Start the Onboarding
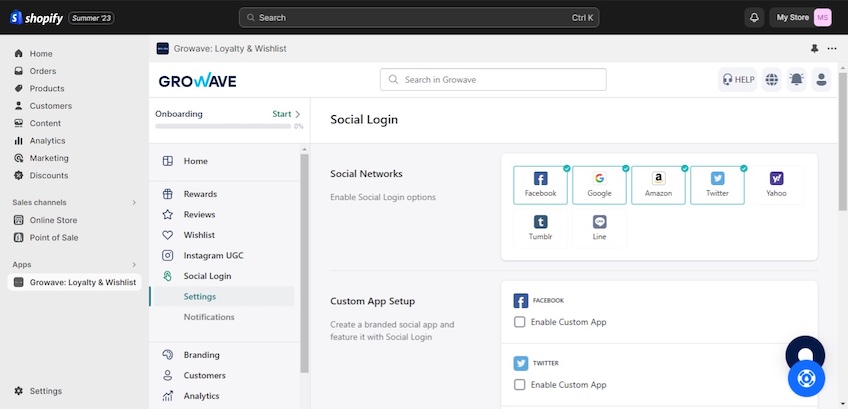 286,114
